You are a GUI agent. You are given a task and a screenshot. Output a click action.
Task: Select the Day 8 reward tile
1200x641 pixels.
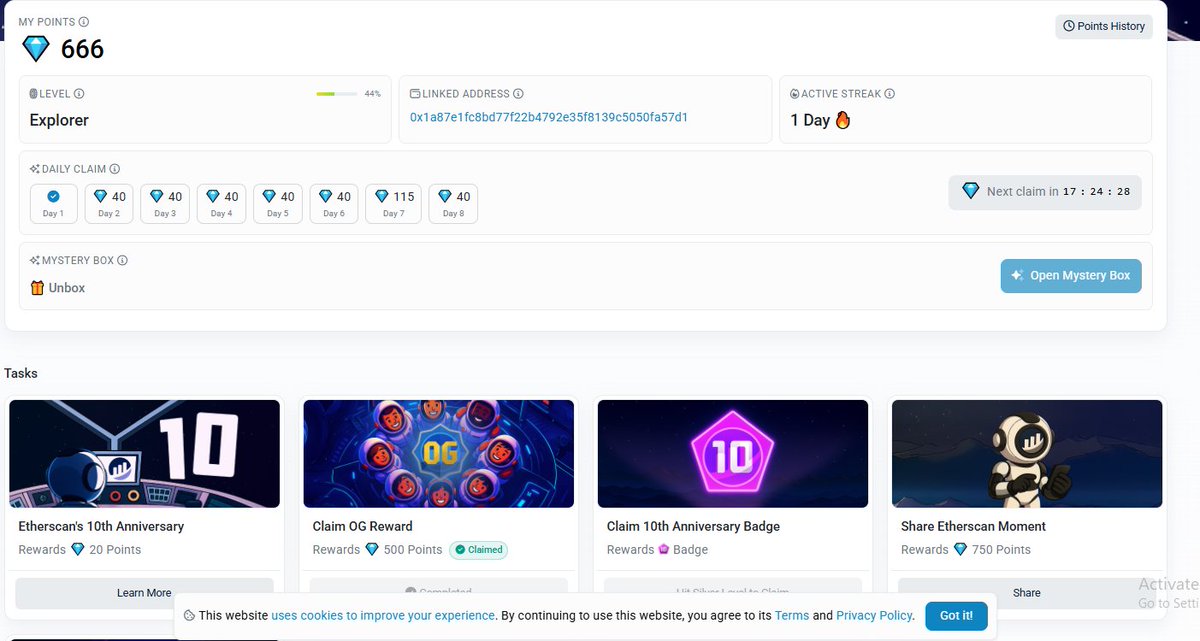[x=453, y=204]
